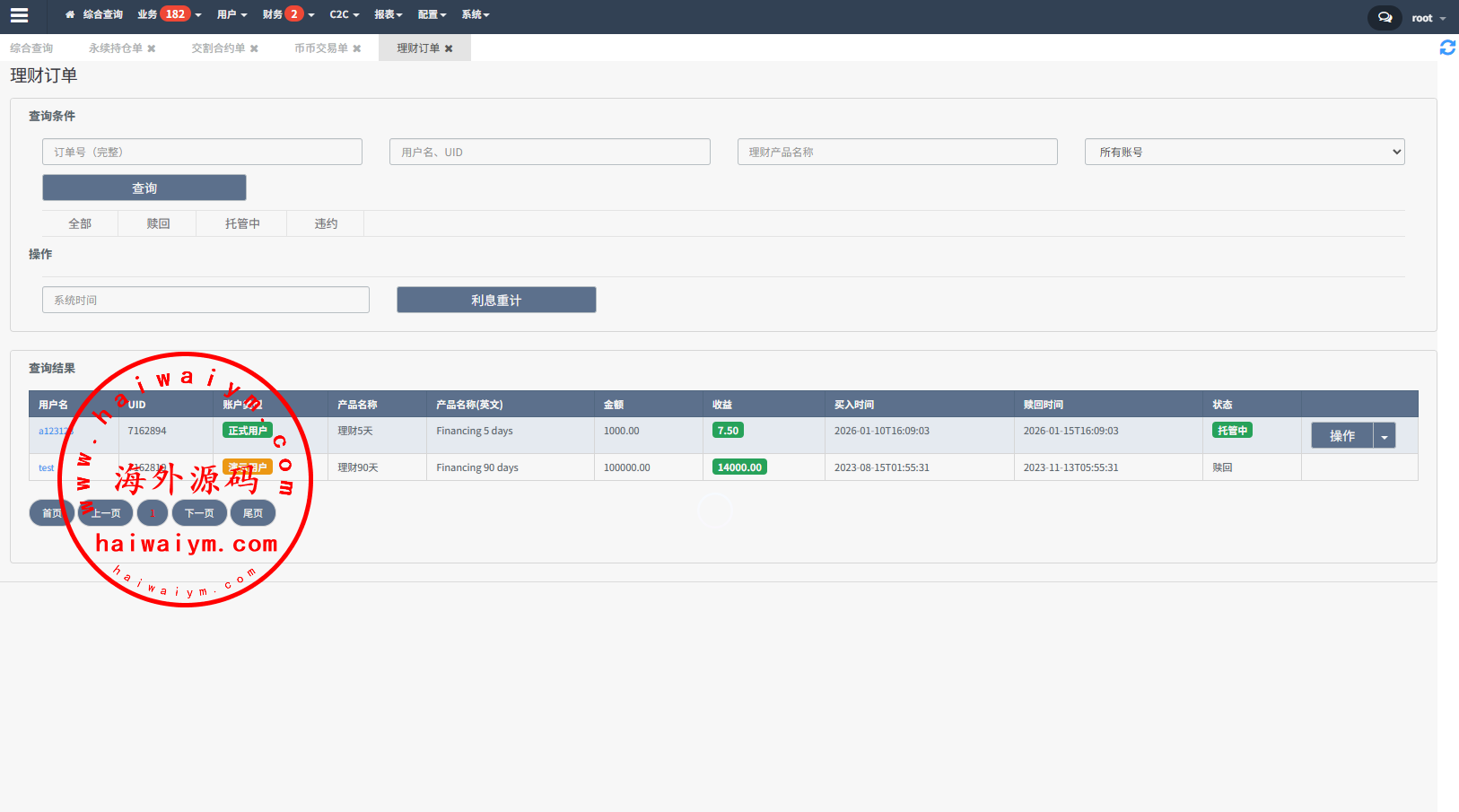
Task: Close the 币币交易单 tab
Action: point(357,48)
